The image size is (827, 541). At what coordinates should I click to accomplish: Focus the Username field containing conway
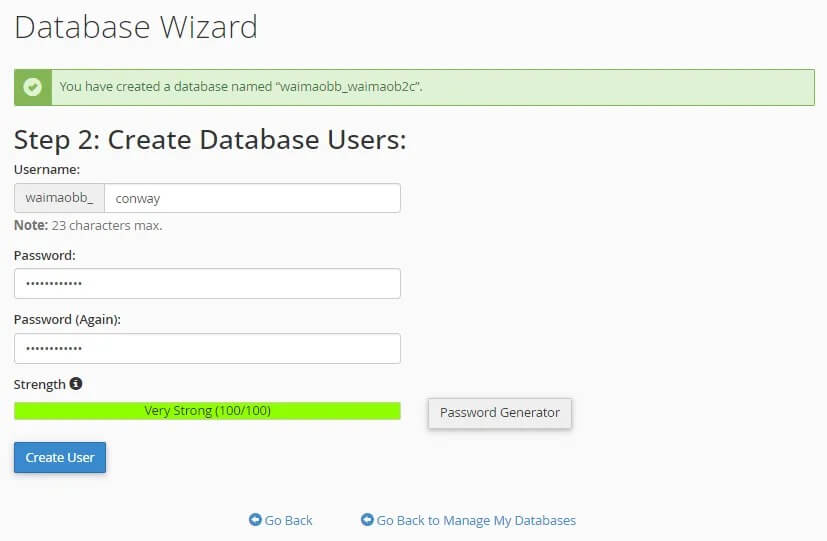pyautogui.click(x=252, y=198)
